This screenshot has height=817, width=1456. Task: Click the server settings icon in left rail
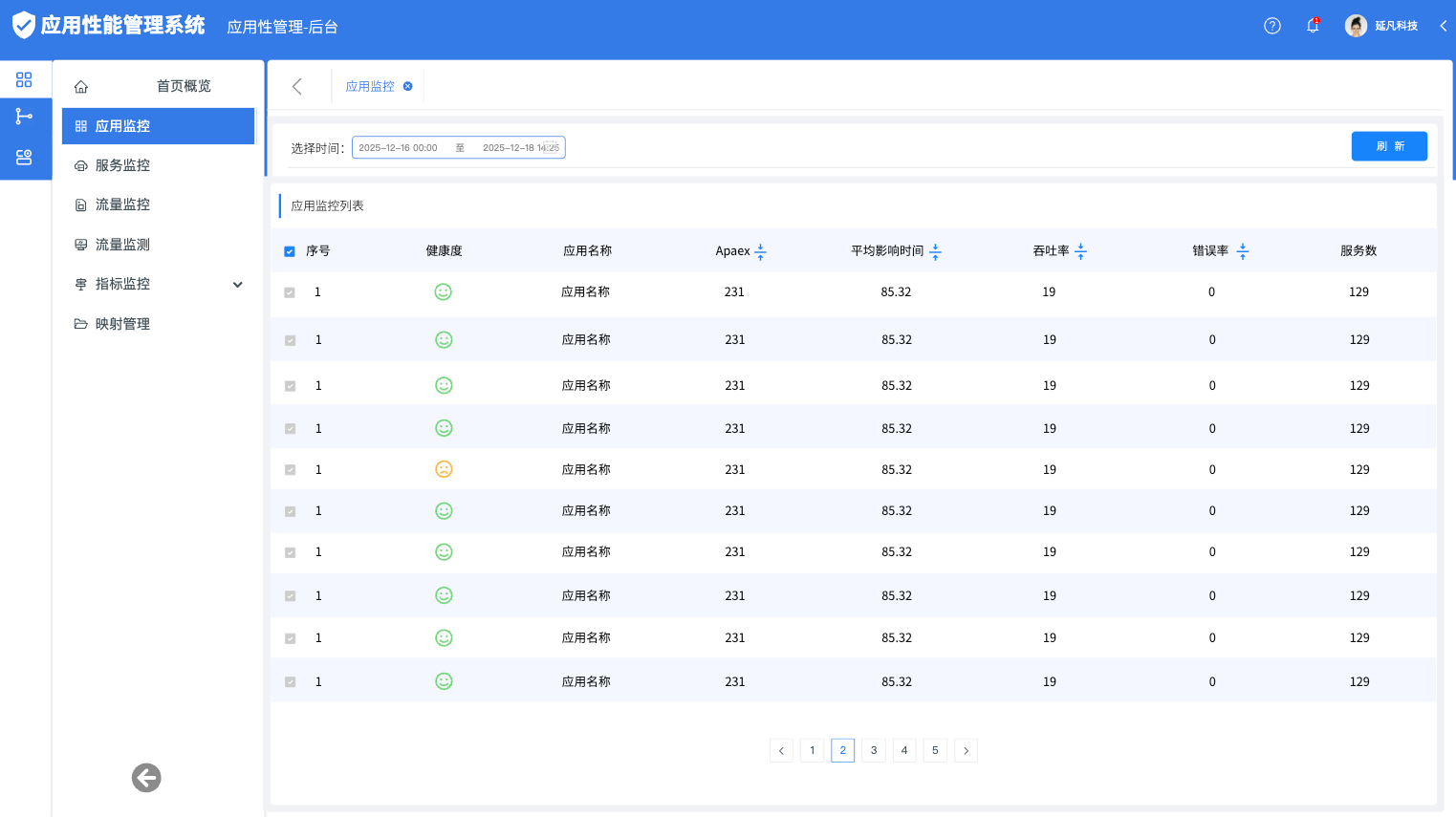tap(24, 158)
